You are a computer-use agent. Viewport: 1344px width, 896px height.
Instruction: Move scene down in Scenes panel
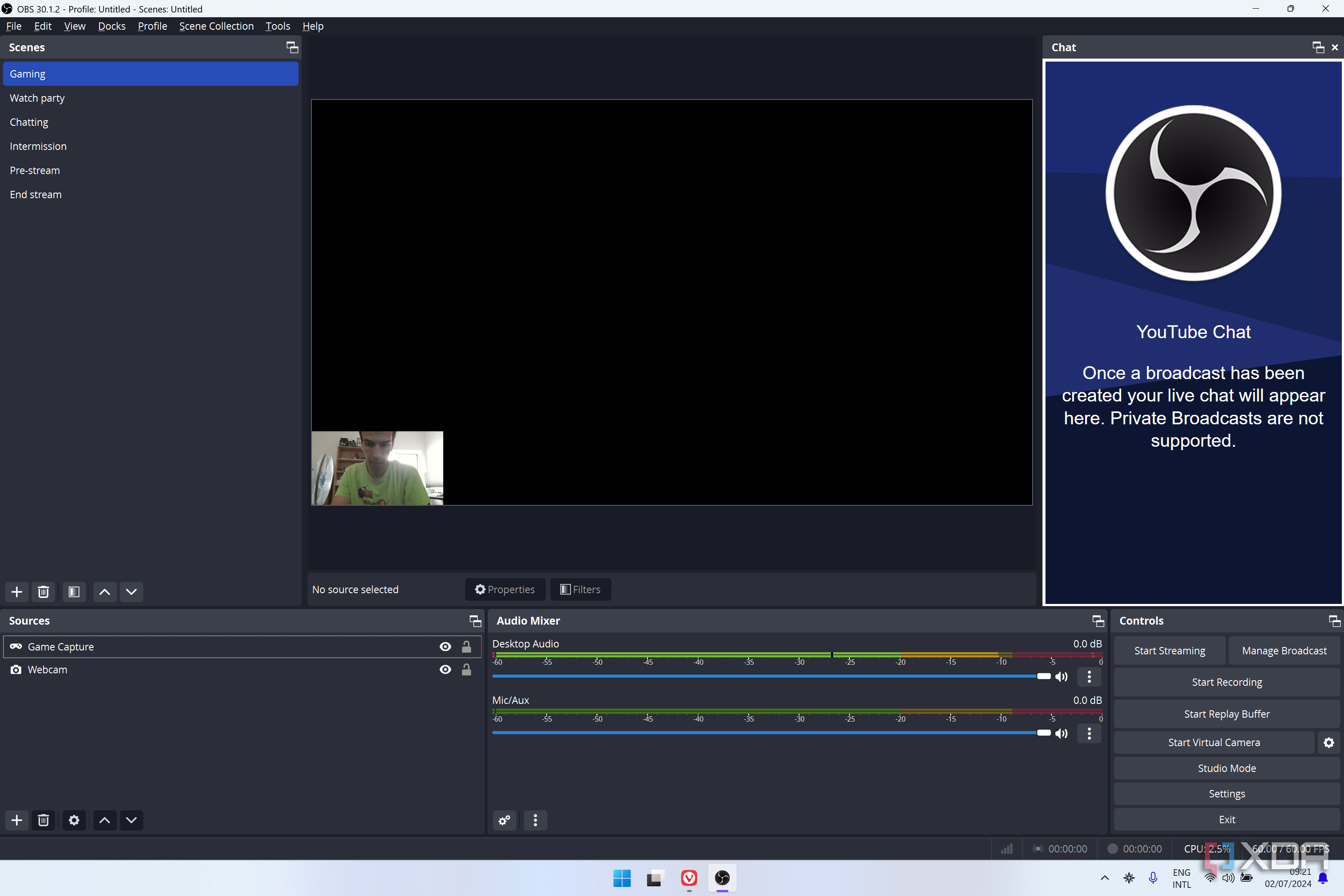click(131, 591)
